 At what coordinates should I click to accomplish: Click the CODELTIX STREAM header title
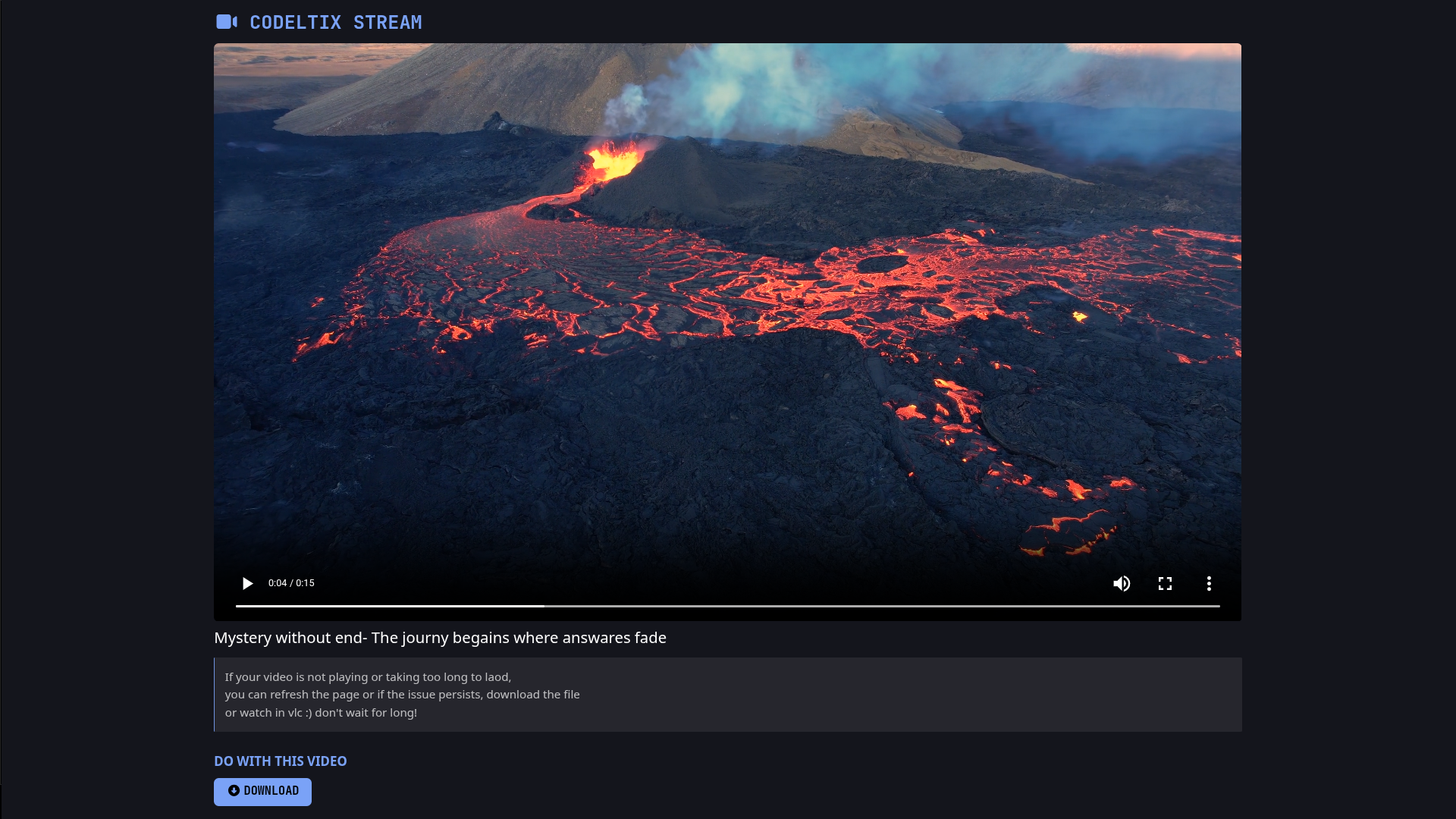[335, 23]
